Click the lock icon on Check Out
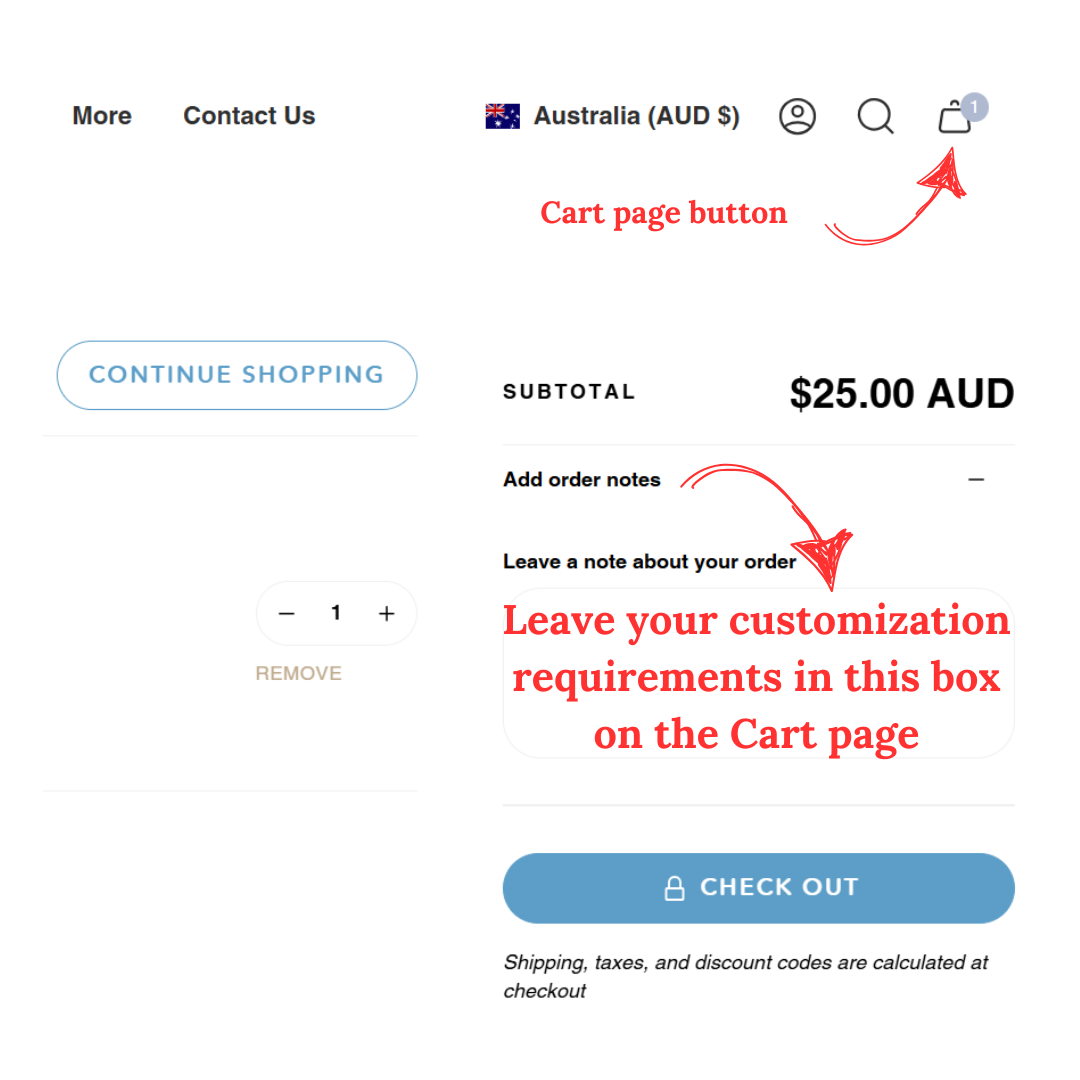1080x1080 pixels. 675,888
